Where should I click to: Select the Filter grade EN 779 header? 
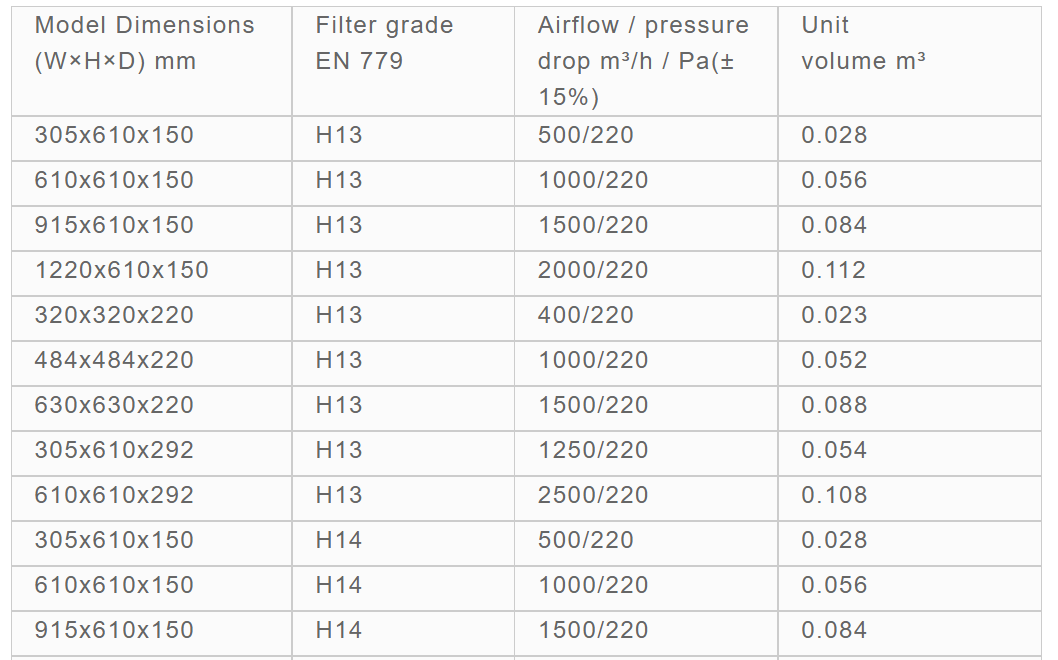pos(385,43)
